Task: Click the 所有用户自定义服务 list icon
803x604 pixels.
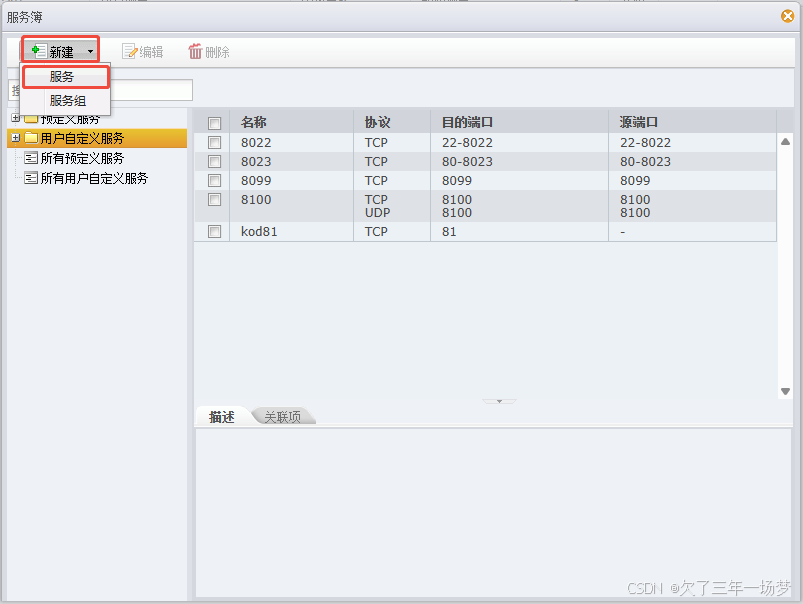Action: [31, 178]
